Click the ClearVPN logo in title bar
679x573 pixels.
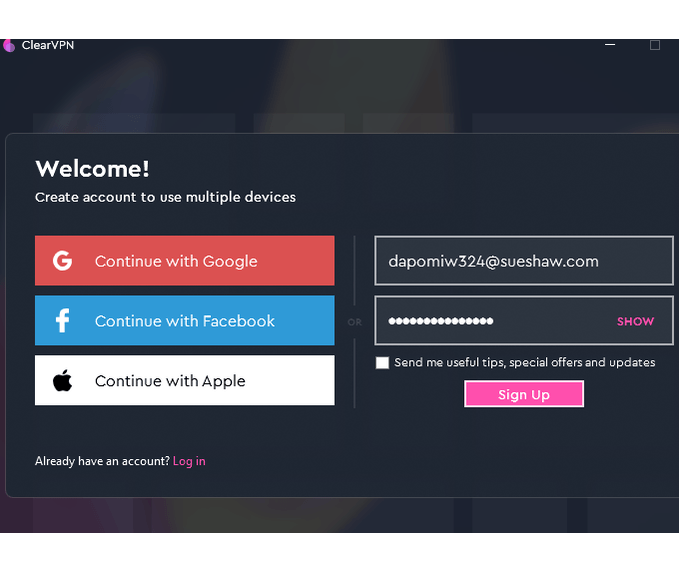9,45
